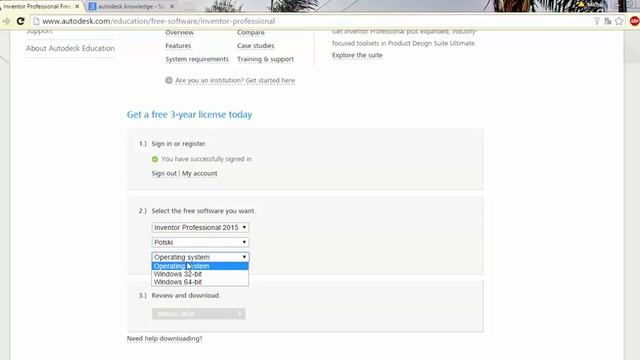
Task: Open the Training & support link
Action: (x=265, y=59)
